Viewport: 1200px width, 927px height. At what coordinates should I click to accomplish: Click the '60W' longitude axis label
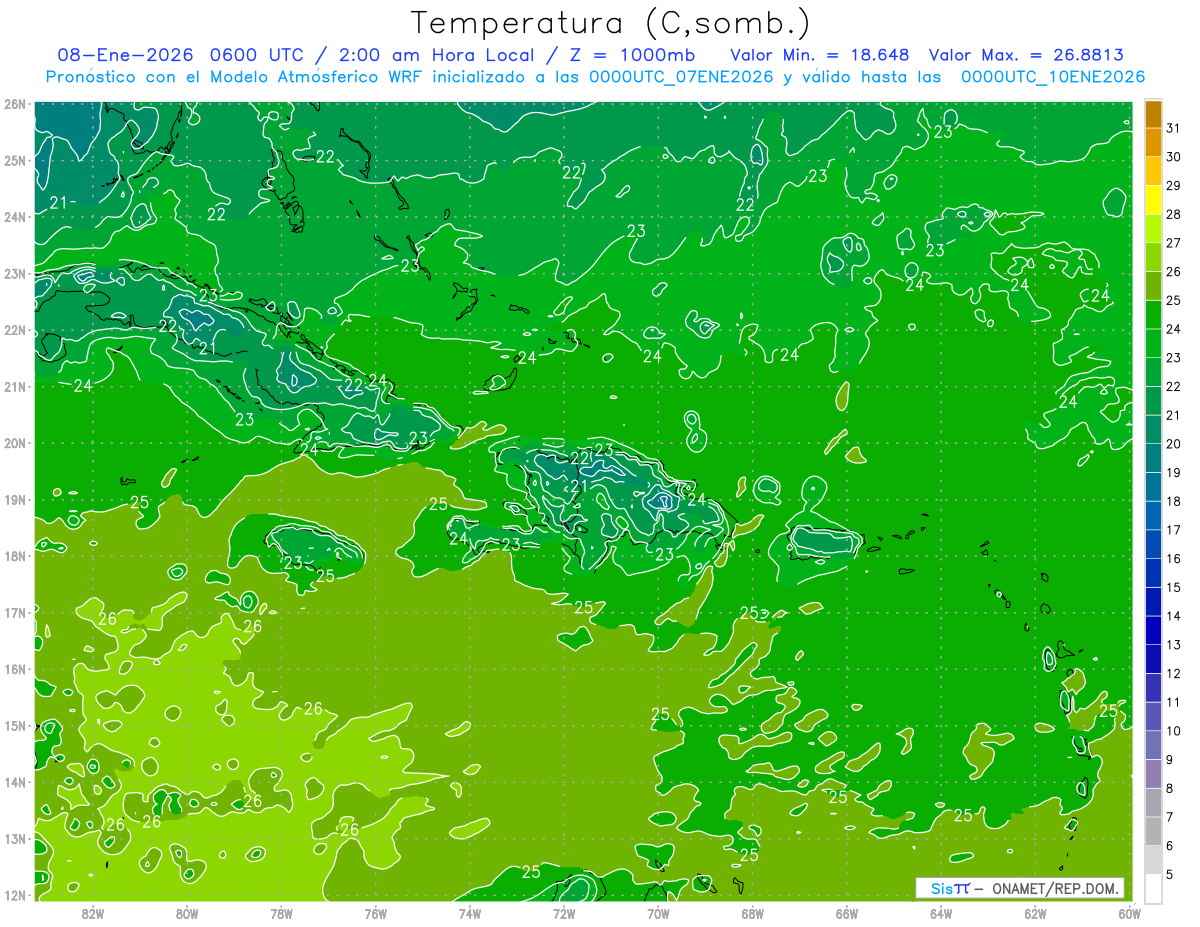[1129, 912]
